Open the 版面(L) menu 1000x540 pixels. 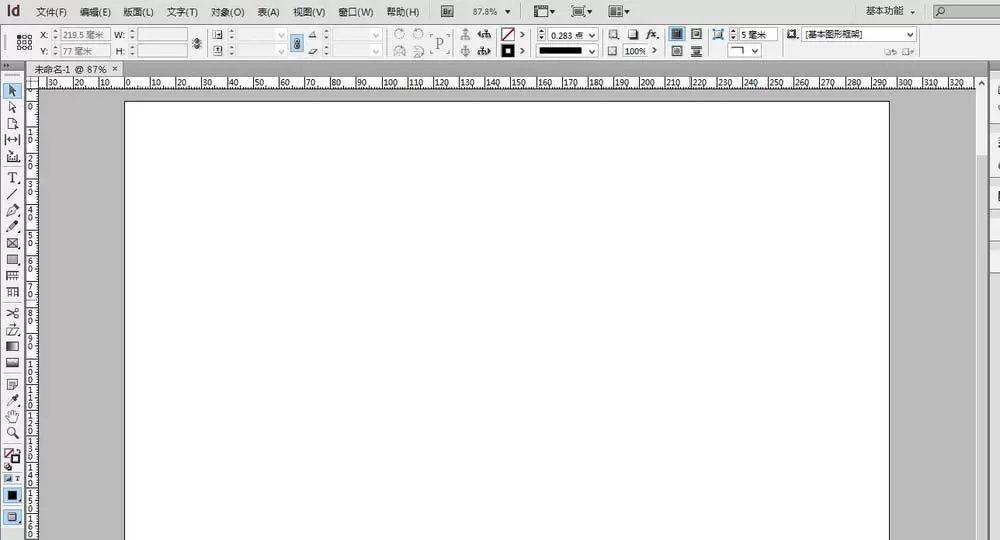coord(138,12)
